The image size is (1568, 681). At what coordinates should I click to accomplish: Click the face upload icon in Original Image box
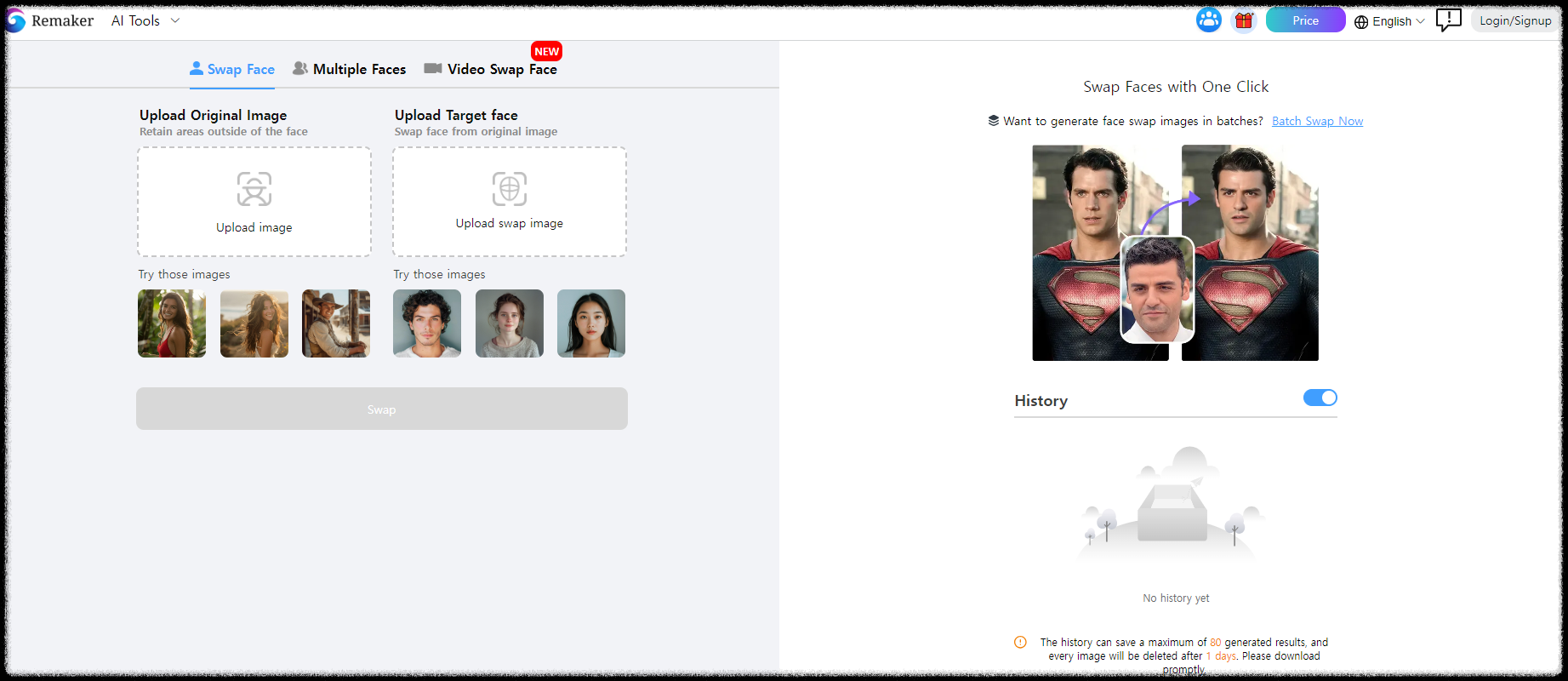click(254, 189)
